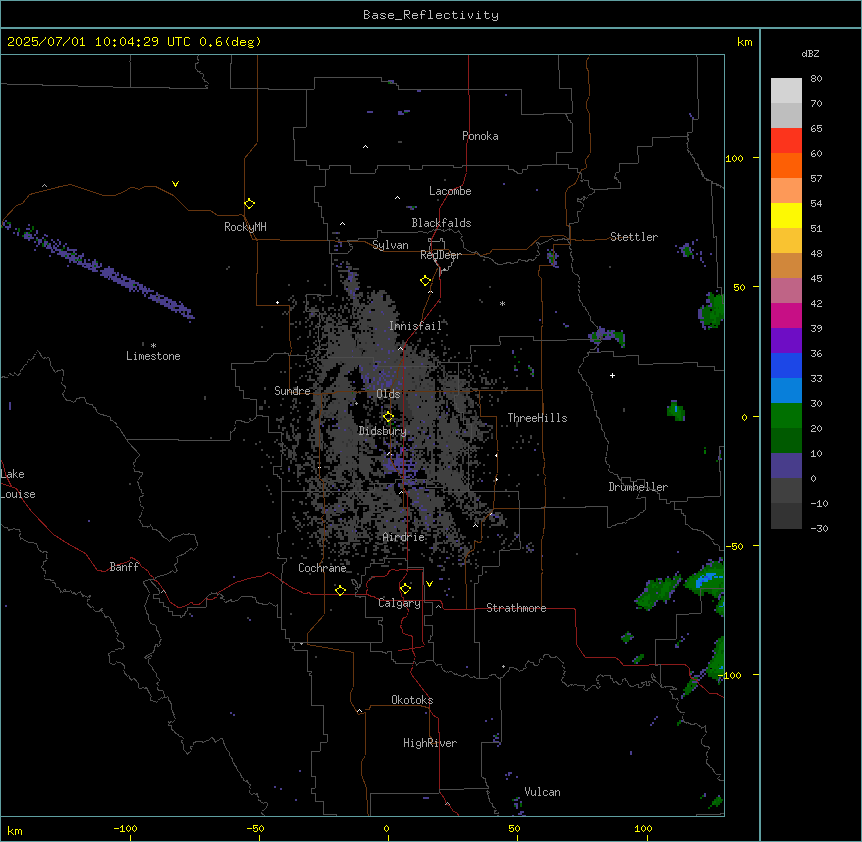Click the -100 tick on the bottom axis
Screen dimensions: 862x842
[x=125, y=829]
